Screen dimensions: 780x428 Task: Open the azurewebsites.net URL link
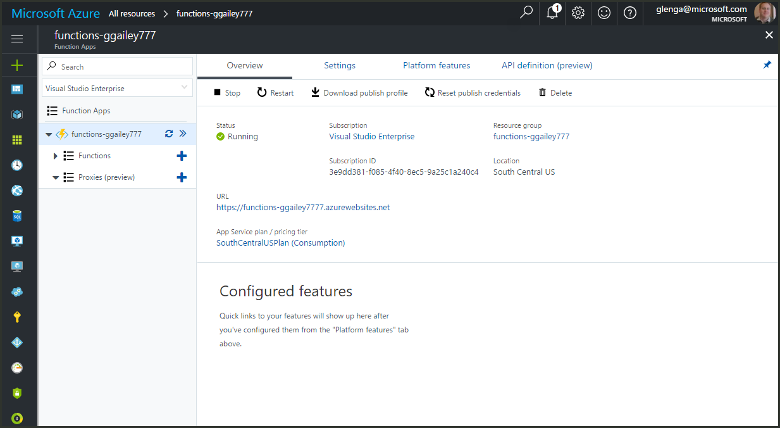tap(303, 208)
